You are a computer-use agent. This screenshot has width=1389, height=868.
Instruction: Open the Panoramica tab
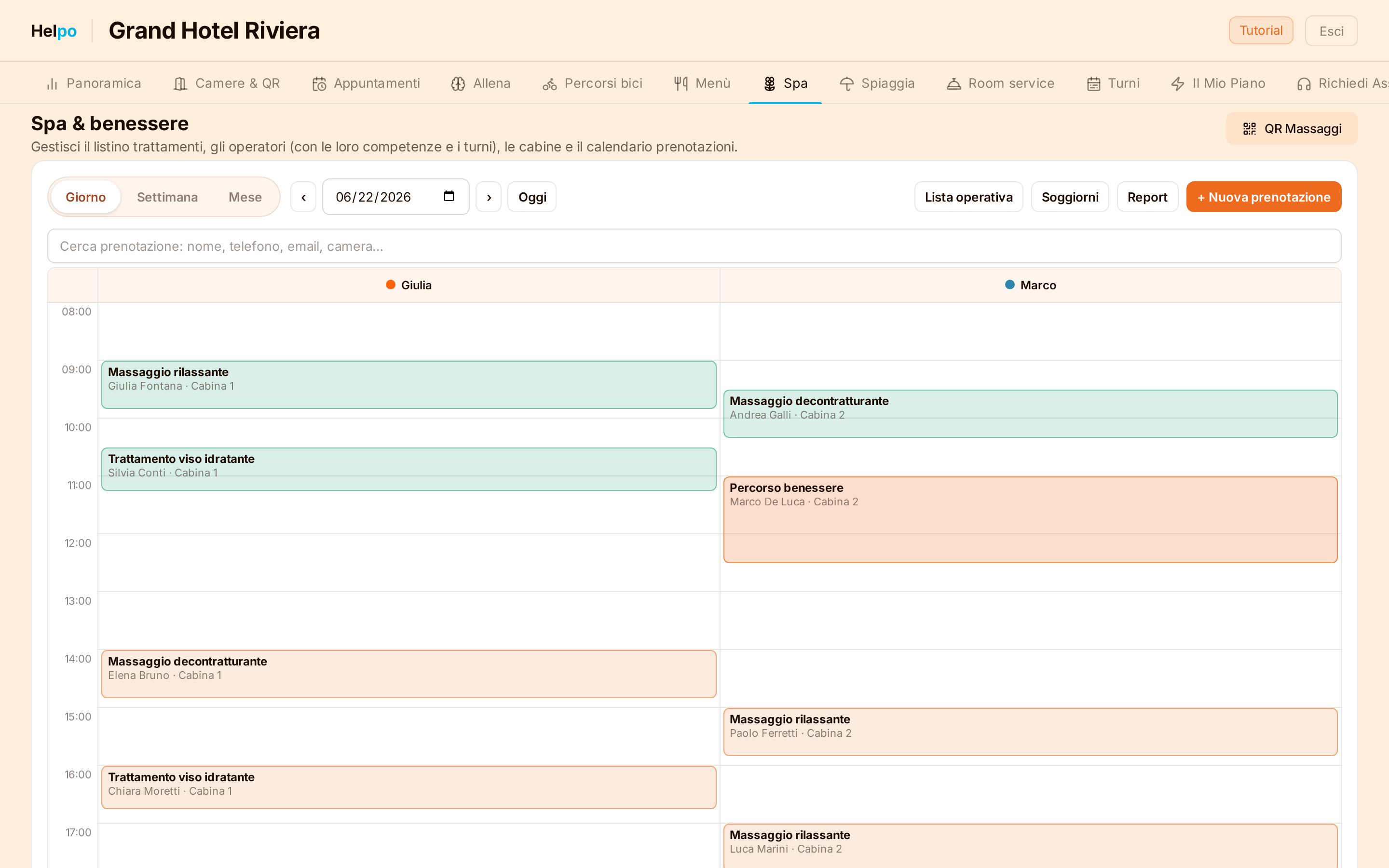pyautogui.click(x=94, y=83)
